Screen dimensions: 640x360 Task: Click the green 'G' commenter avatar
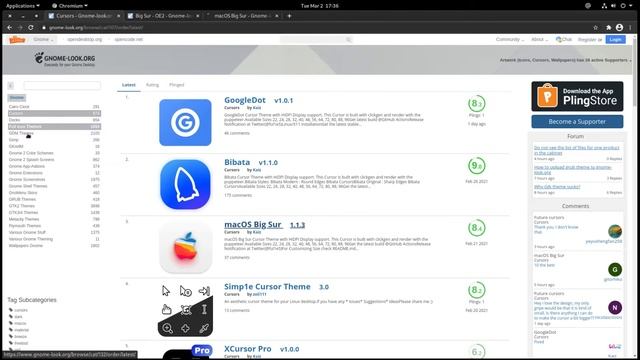click(615, 269)
